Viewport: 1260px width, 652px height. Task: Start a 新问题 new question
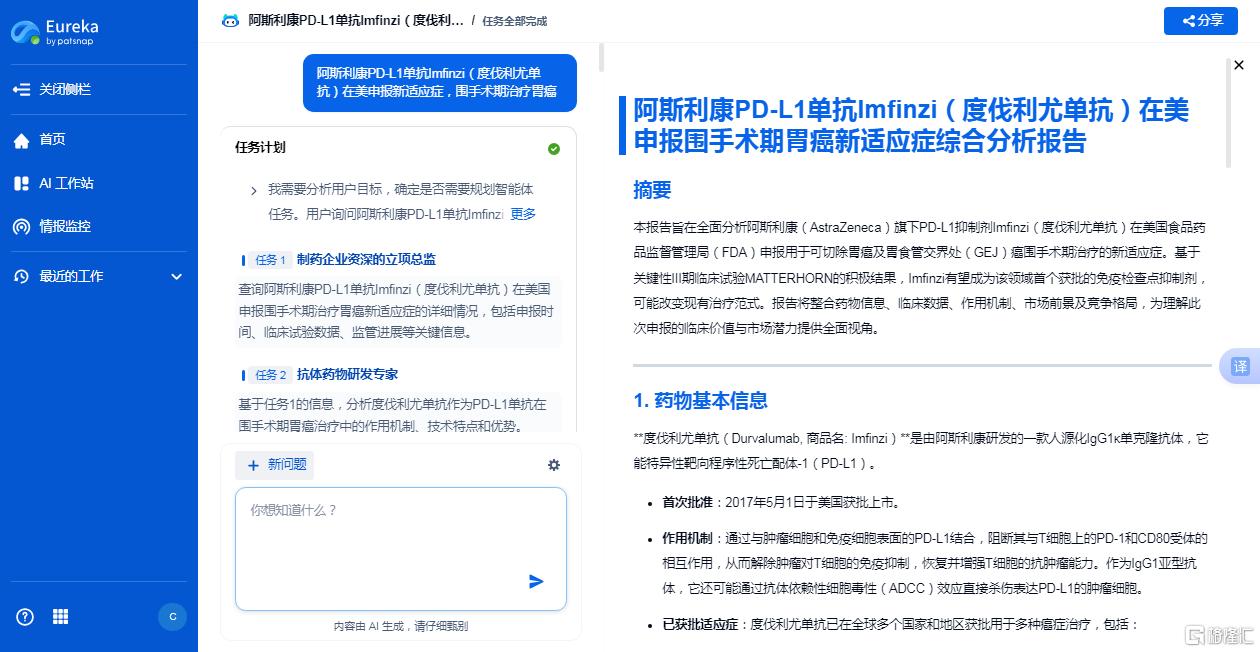(274, 465)
